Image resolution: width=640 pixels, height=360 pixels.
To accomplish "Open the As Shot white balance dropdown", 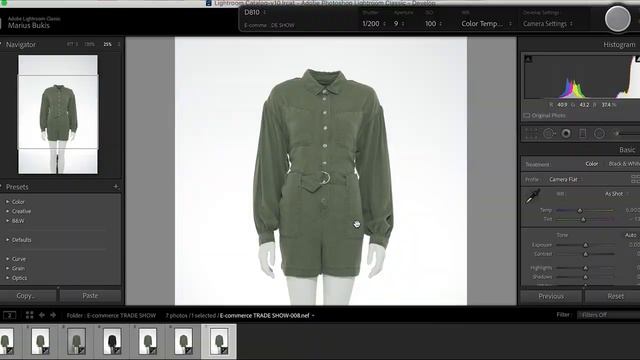I will click(x=616, y=194).
